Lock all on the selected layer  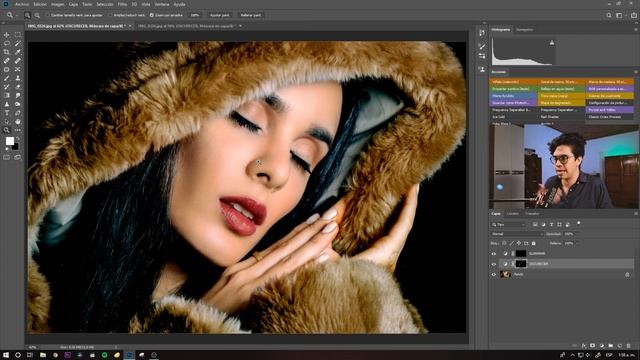[533, 243]
